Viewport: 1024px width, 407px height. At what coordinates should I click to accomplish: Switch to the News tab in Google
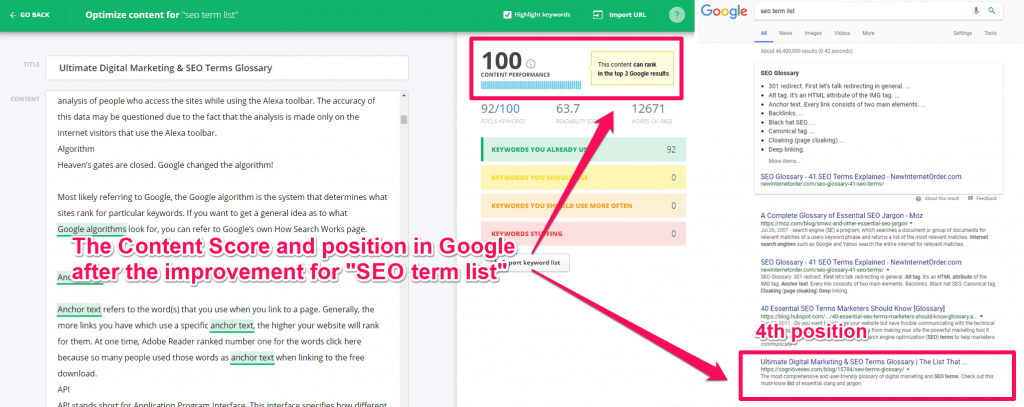tap(786, 33)
